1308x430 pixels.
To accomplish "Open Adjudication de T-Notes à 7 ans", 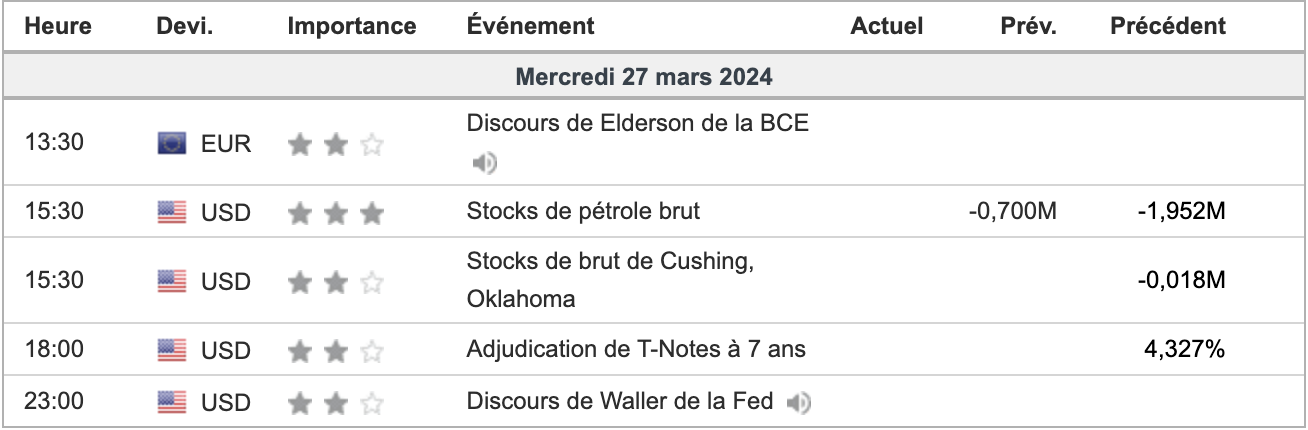I will tap(636, 350).
